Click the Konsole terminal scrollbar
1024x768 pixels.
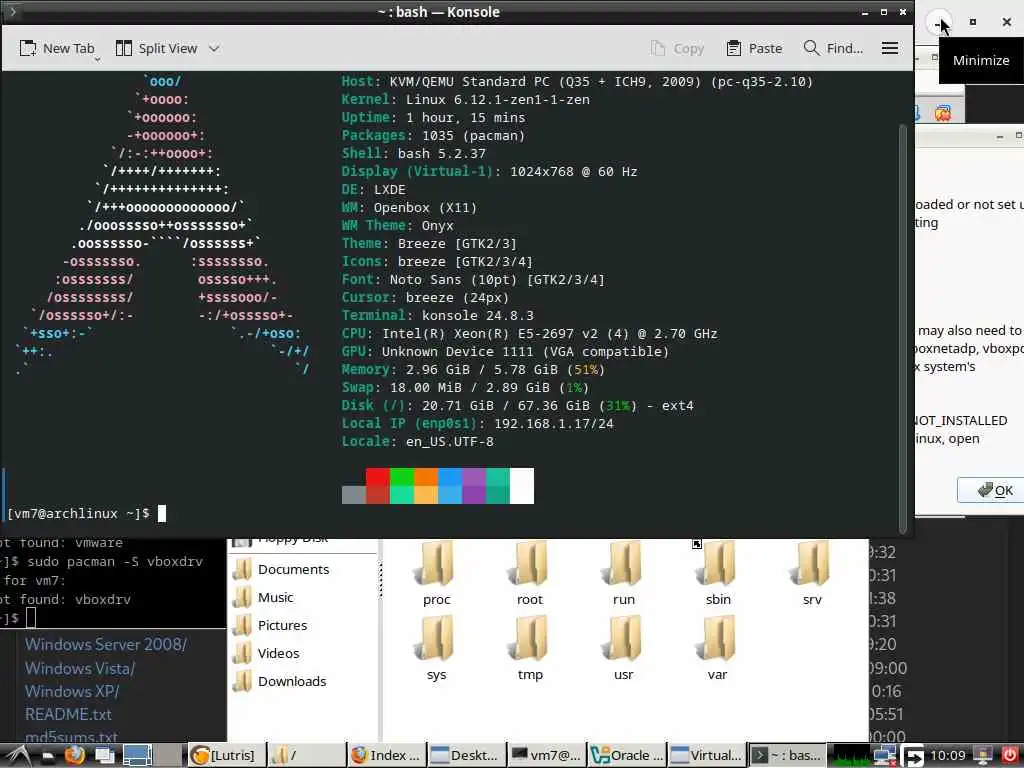point(903,328)
